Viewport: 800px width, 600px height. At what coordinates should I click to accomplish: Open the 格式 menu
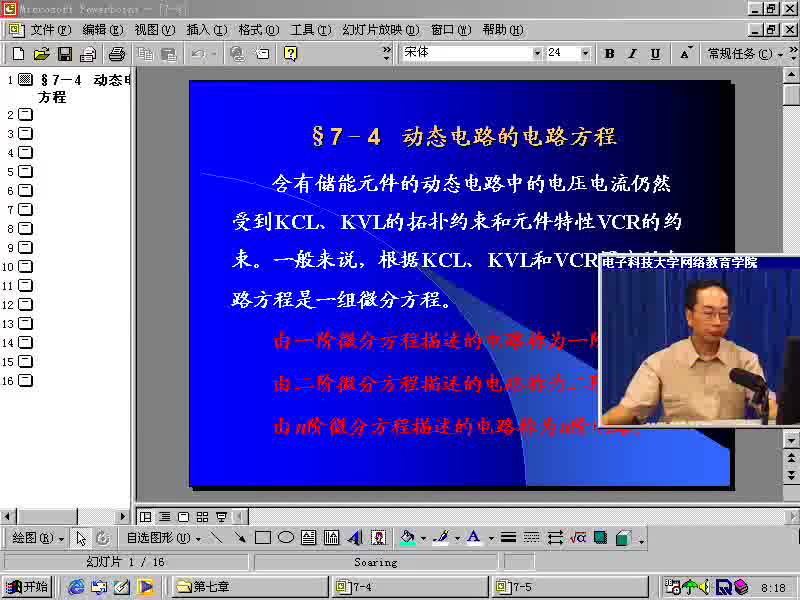pyautogui.click(x=259, y=30)
